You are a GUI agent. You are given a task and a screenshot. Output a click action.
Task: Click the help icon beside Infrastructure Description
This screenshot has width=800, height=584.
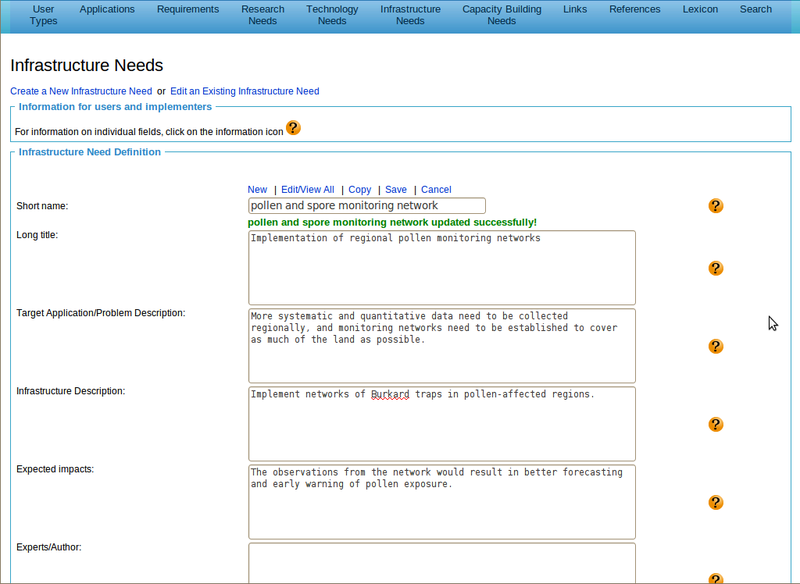[x=715, y=424]
